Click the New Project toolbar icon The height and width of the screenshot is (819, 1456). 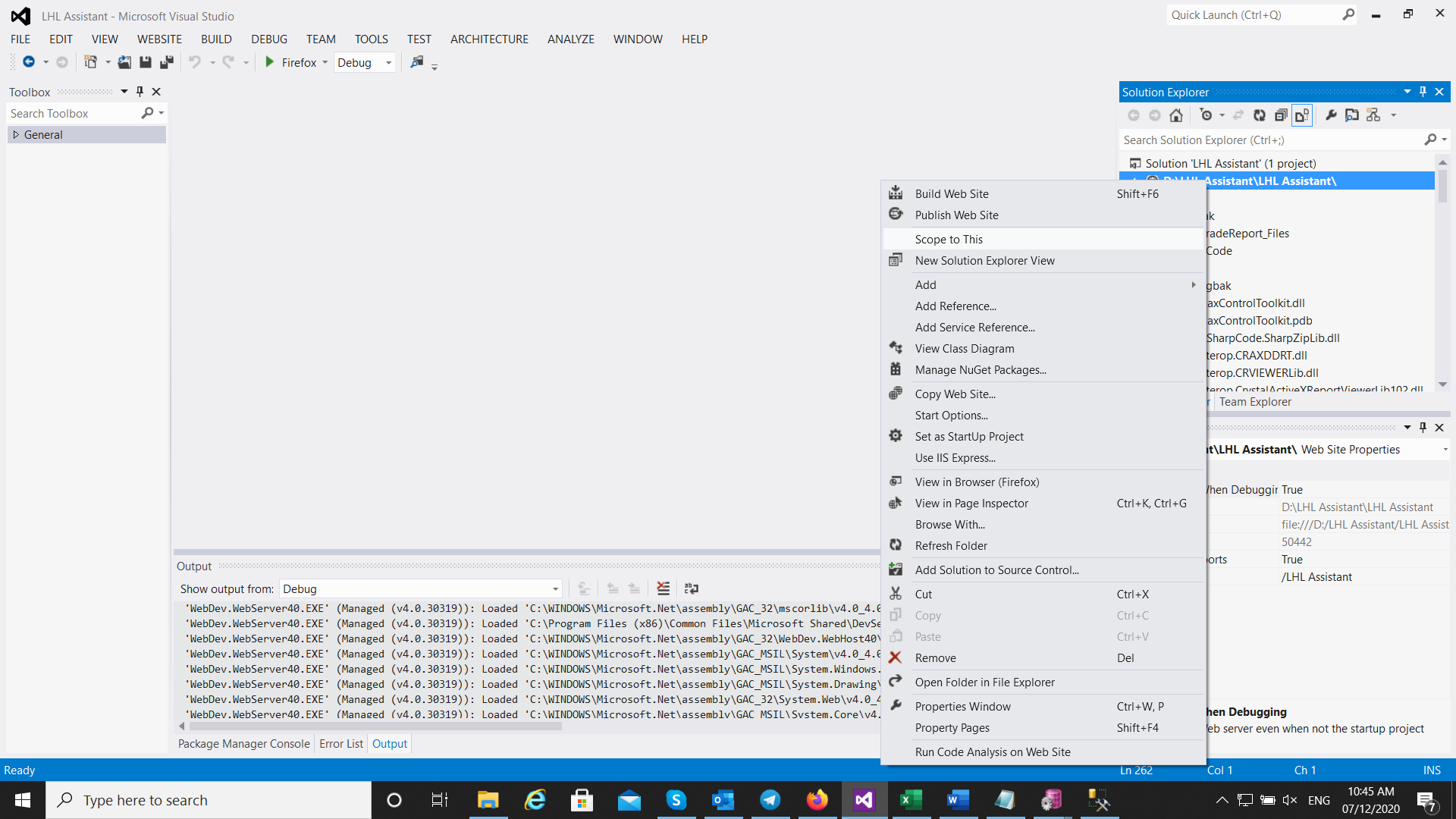tap(90, 62)
